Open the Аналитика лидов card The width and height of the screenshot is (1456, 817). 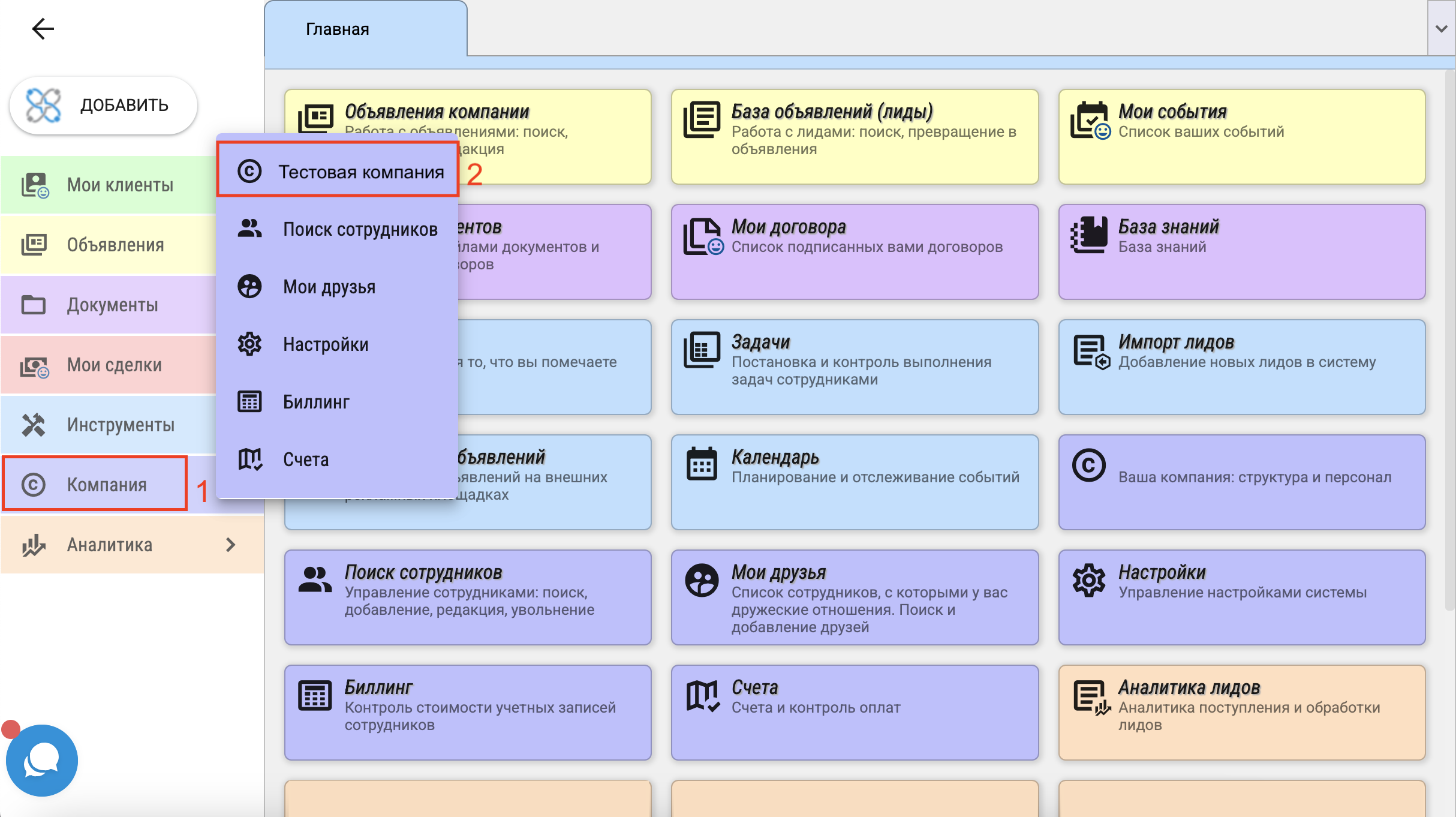coord(1242,713)
